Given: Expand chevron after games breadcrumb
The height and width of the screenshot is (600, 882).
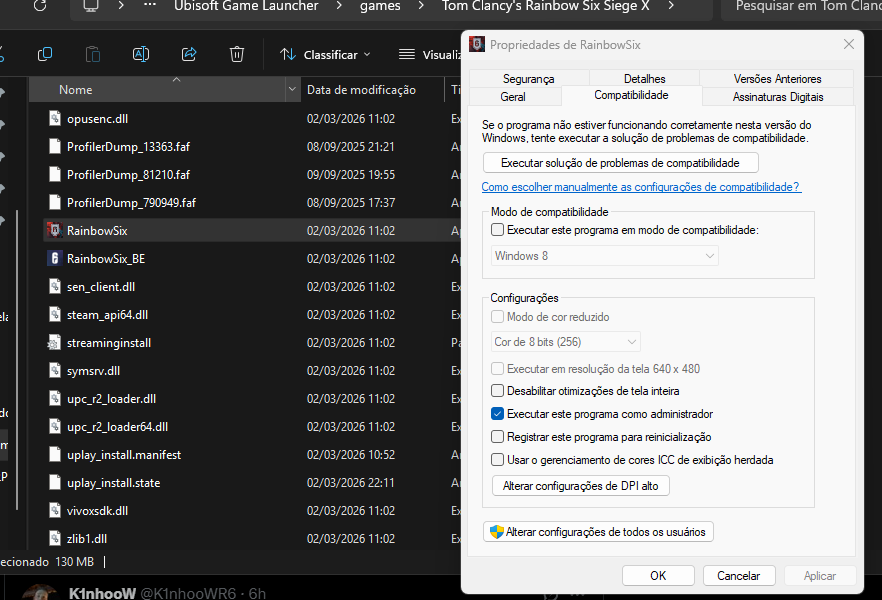Looking at the screenshot, I should 421,6.
